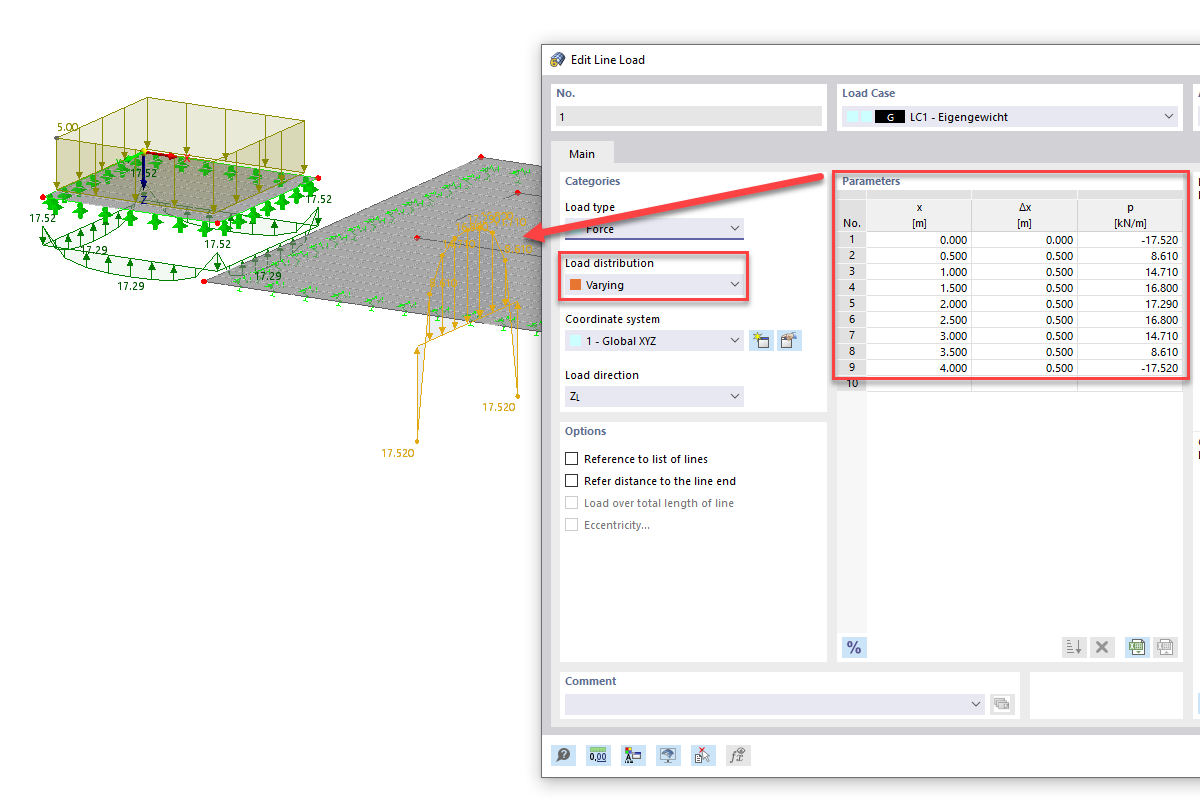Viewport: 1200px width, 800px height.
Task: Enable Reference to list of lines
Action: (x=571, y=458)
